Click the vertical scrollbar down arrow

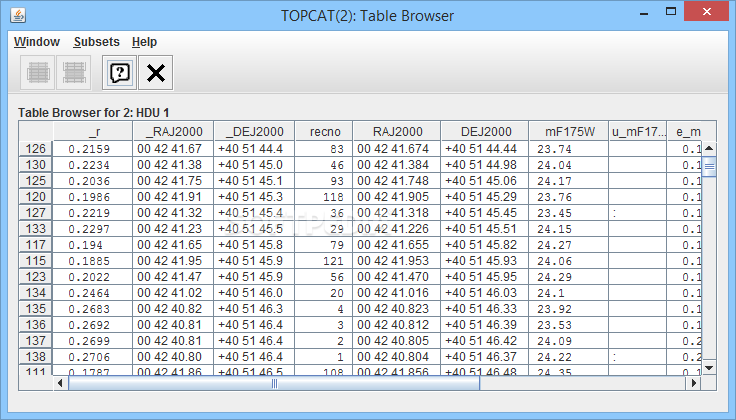pyautogui.click(x=709, y=368)
